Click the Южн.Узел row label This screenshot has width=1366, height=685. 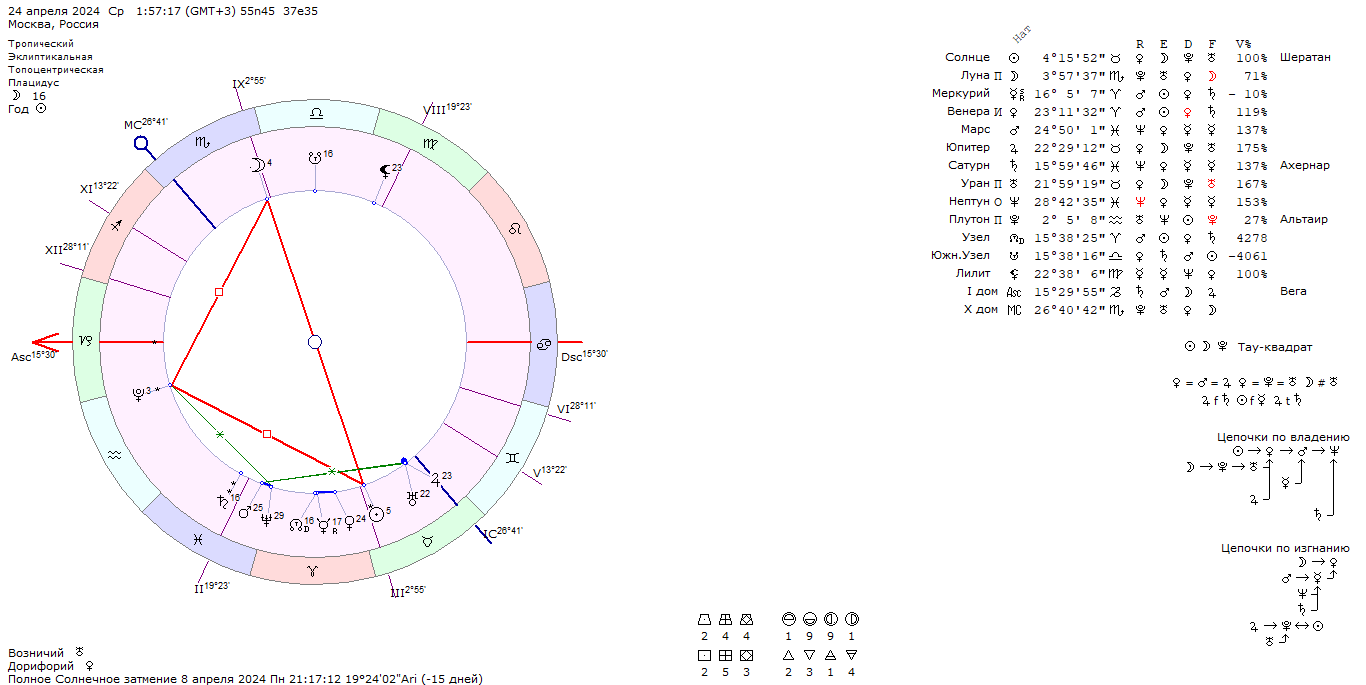tap(960, 255)
